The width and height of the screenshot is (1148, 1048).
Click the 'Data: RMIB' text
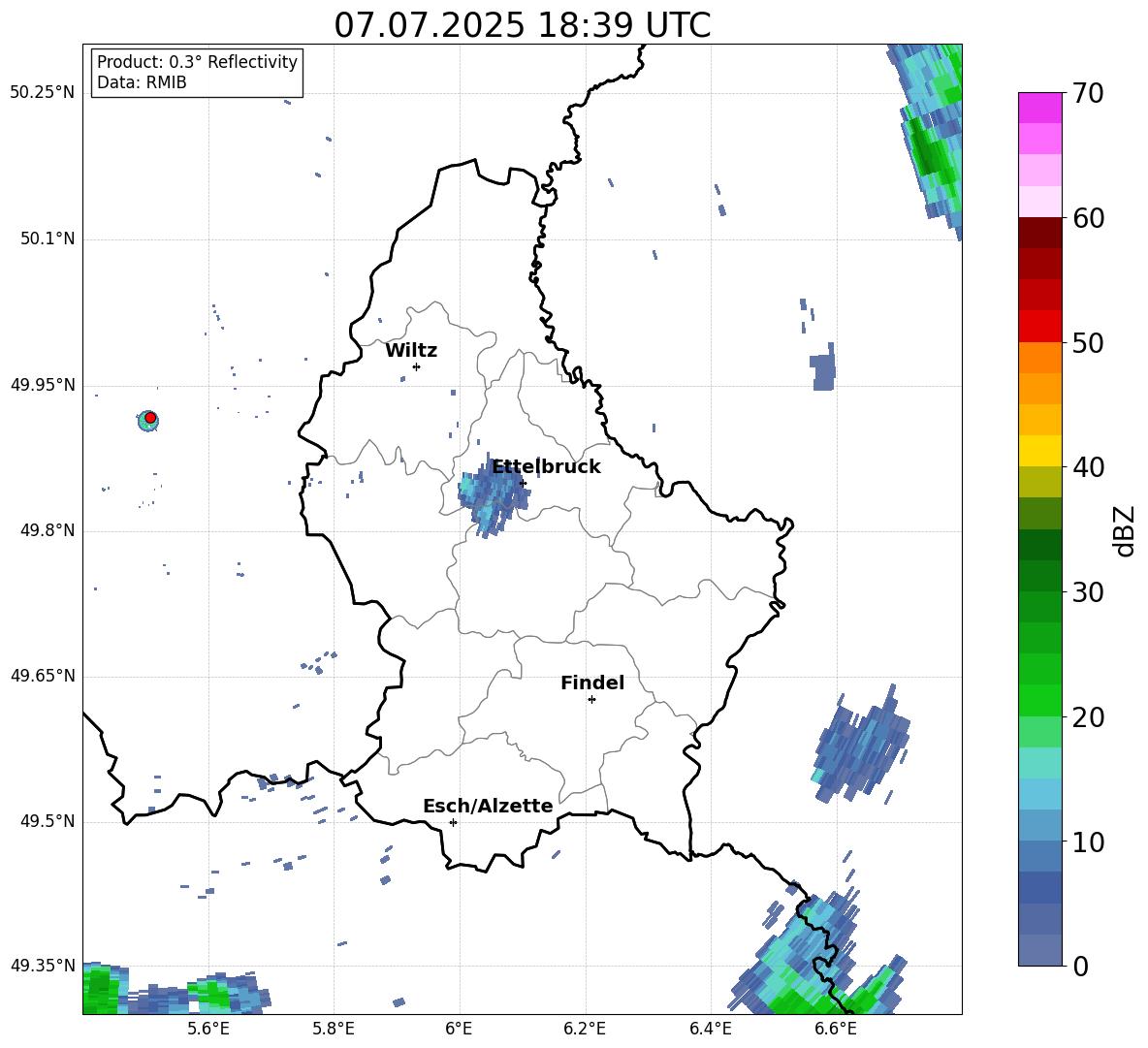[x=142, y=82]
